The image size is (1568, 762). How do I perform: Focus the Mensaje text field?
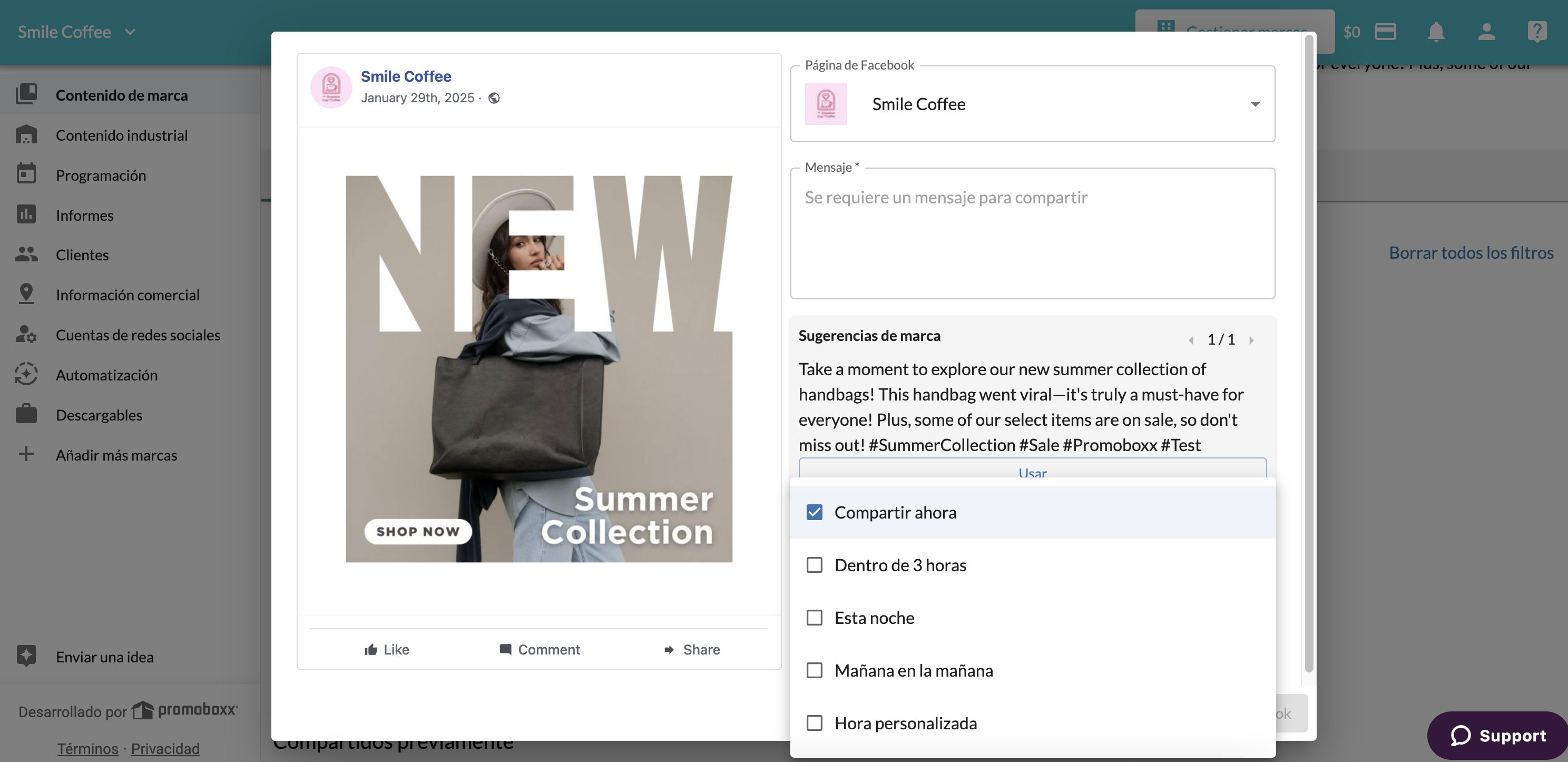click(1032, 233)
